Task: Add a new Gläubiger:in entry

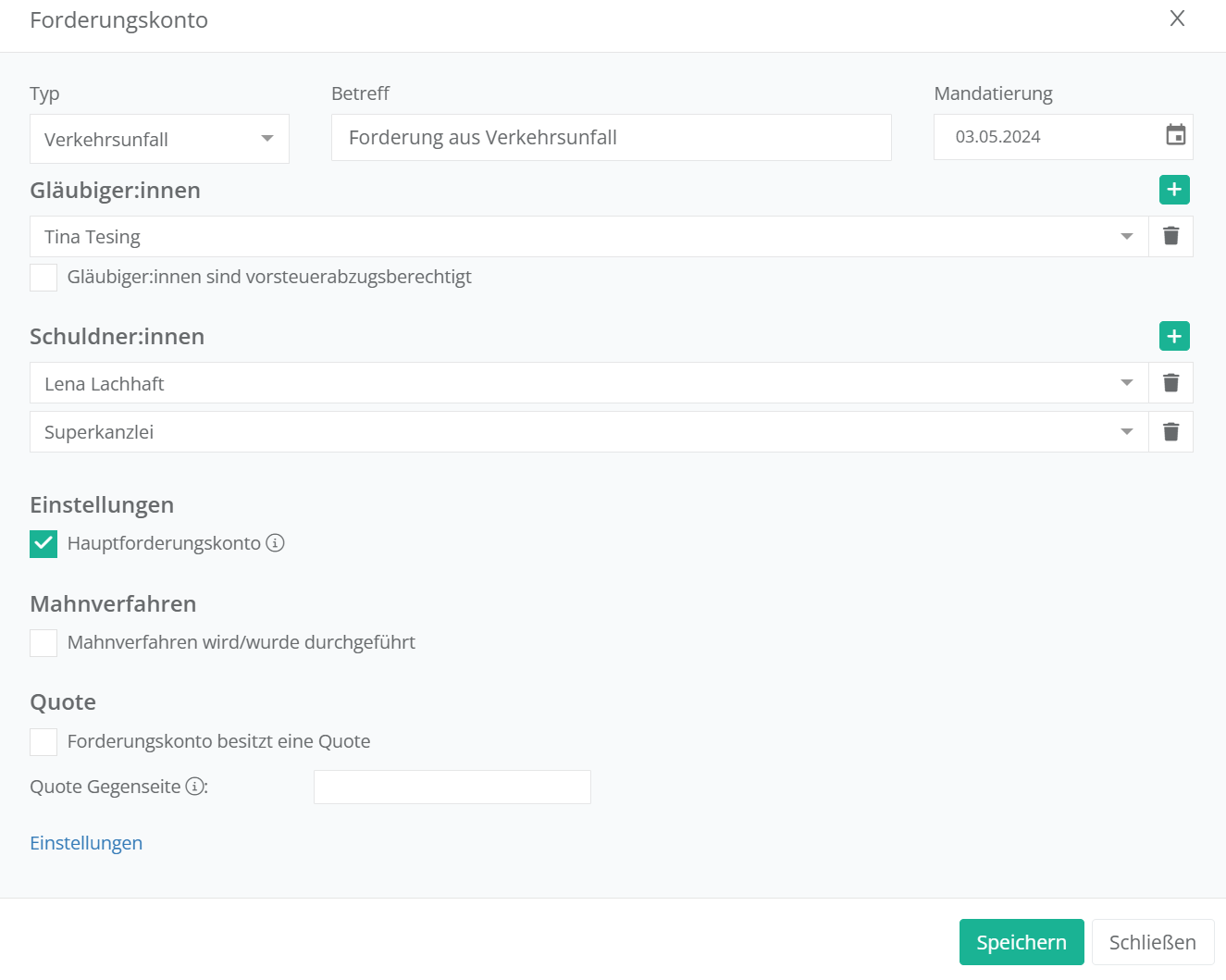Action: tap(1174, 190)
